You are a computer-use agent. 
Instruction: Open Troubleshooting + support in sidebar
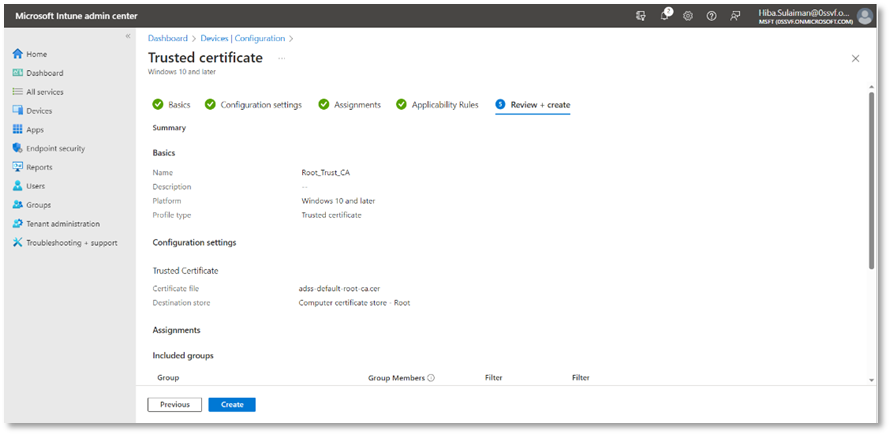click(x=71, y=243)
